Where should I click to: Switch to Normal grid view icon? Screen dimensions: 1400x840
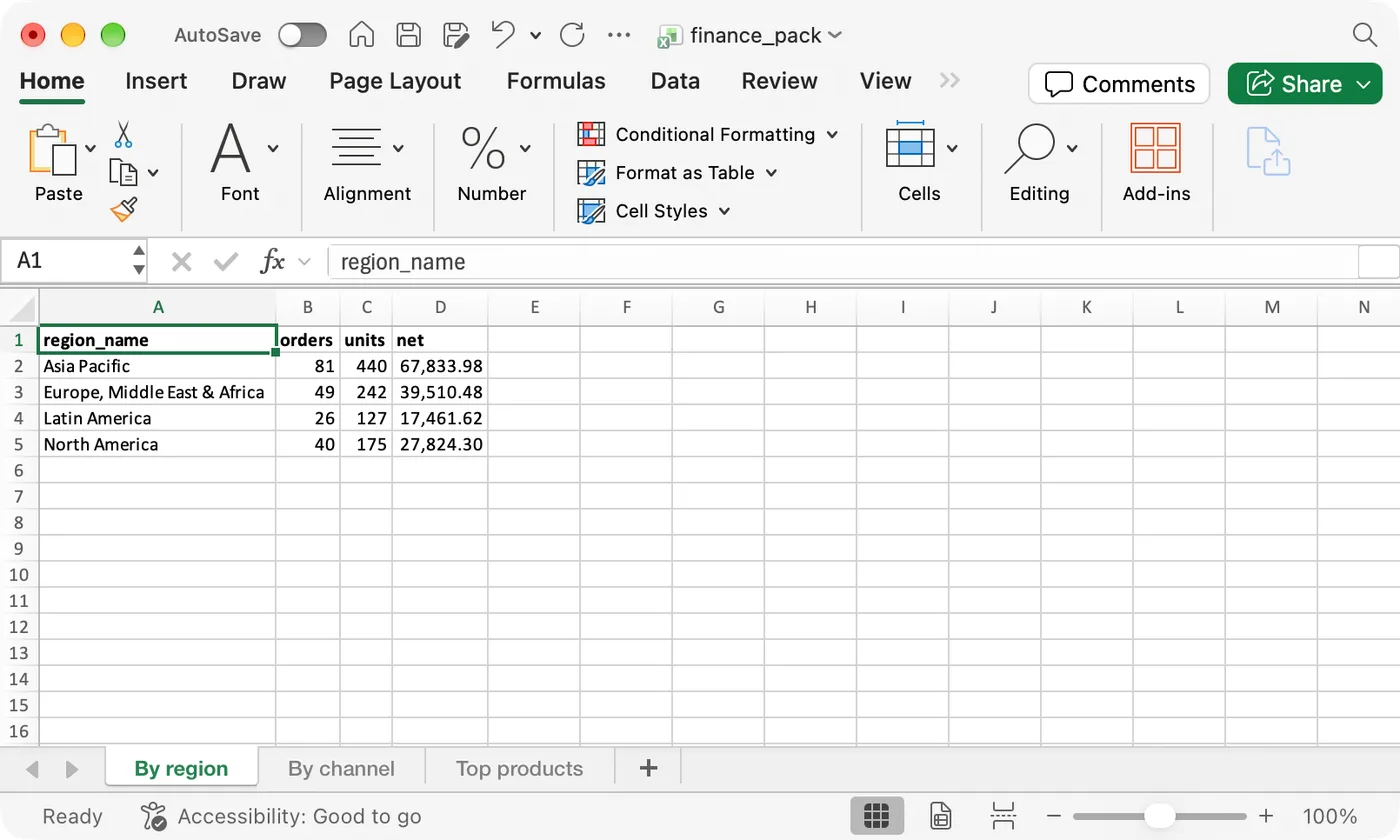coord(877,816)
